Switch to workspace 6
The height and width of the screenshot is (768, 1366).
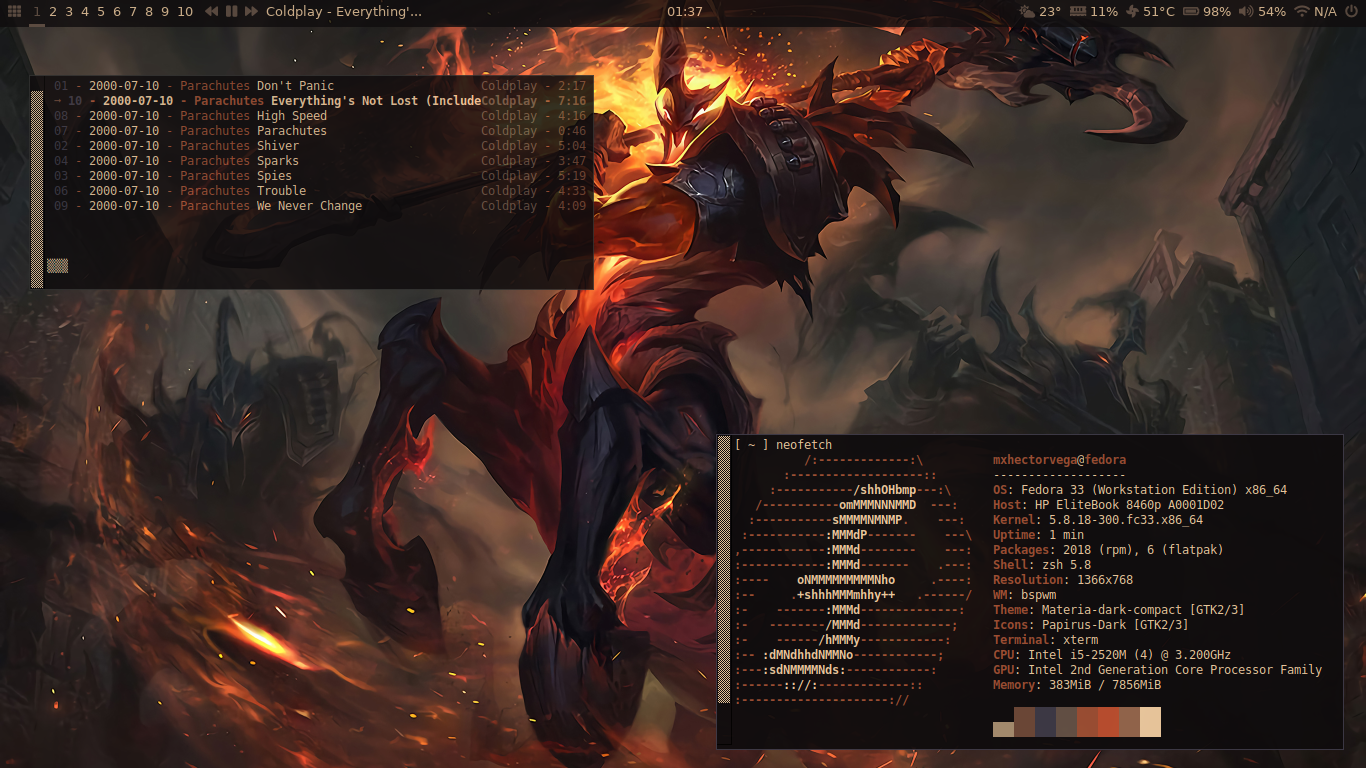[117, 12]
